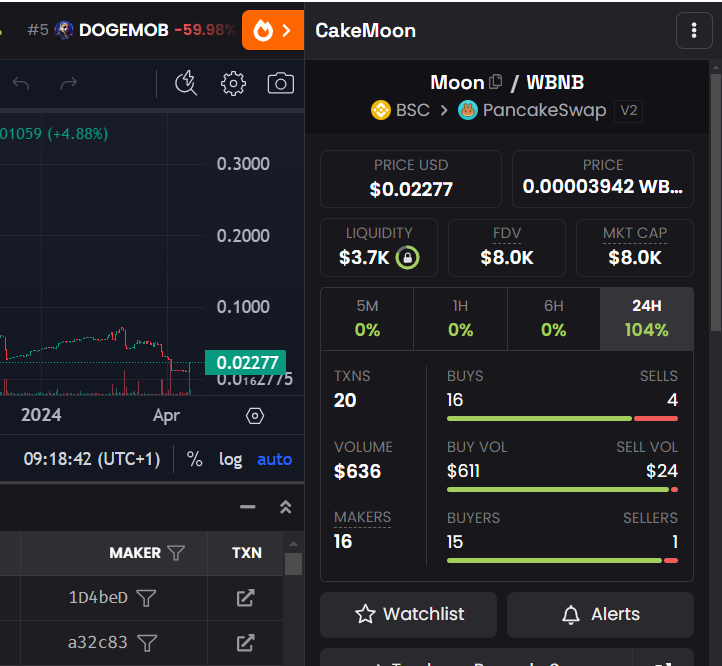This screenshot has width=722, height=666.
Task: Click the TXN column header
Action: point(247,553)
